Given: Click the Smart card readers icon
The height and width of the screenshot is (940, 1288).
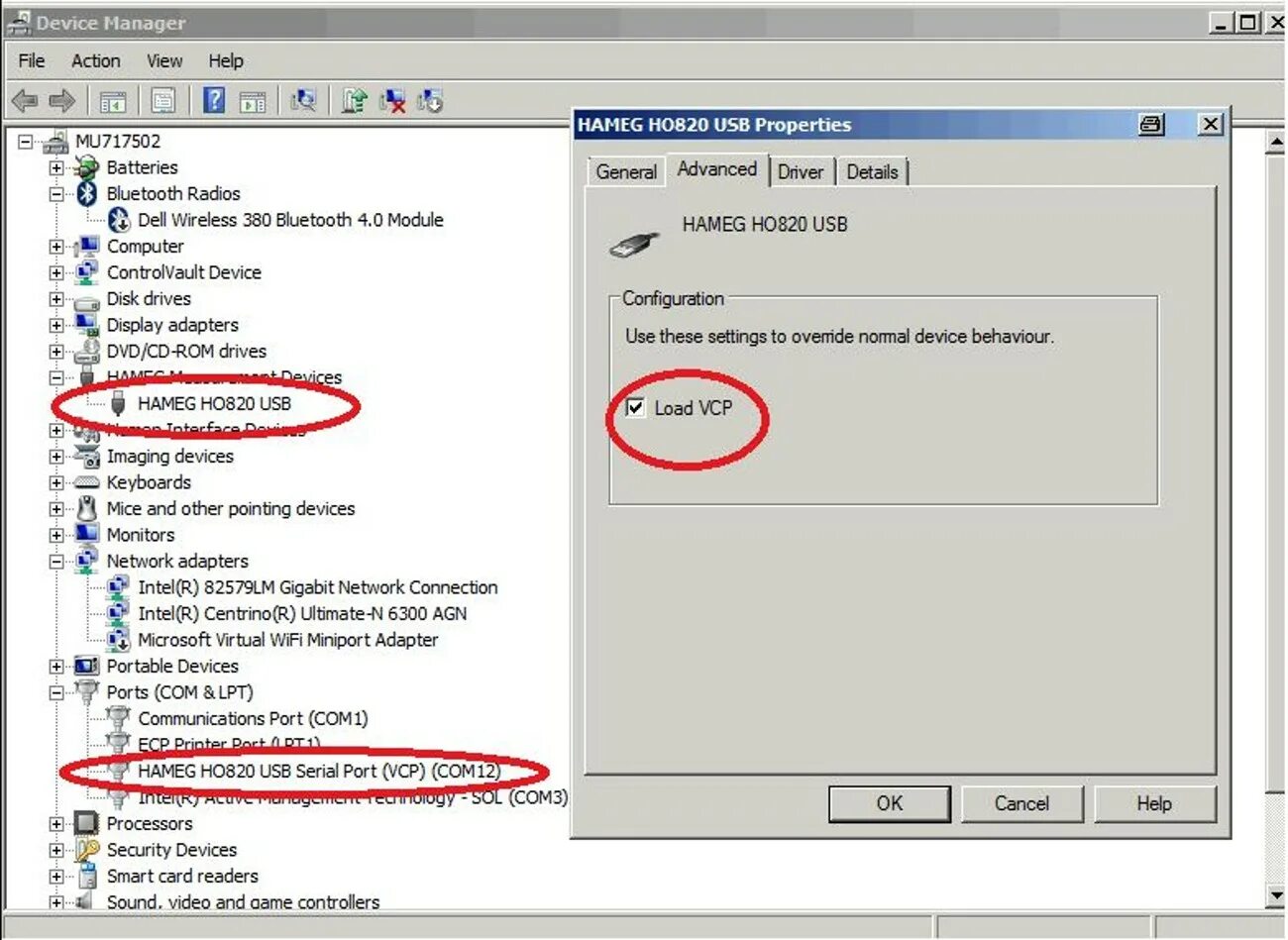Looking at the screenshot, I should 87,876.
